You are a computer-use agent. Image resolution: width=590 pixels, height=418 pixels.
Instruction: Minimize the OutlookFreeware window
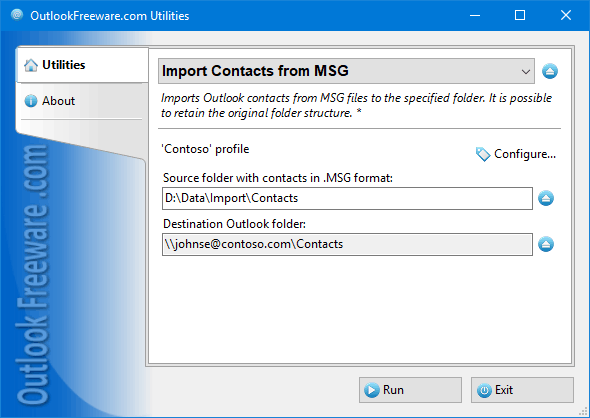click(475, 15)
